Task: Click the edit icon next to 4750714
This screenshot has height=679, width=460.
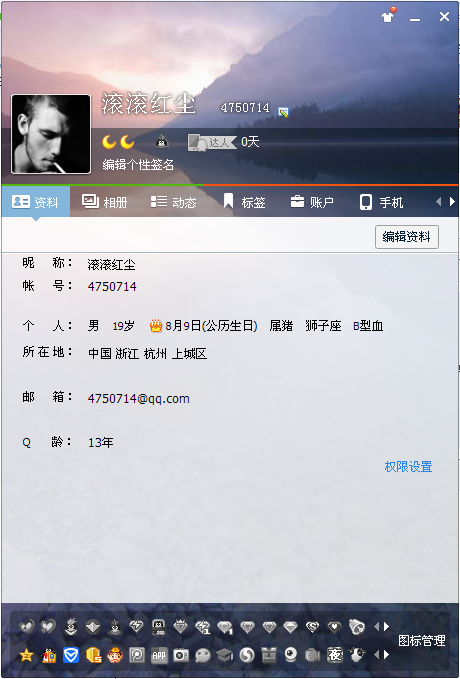Action: [283, 112]
